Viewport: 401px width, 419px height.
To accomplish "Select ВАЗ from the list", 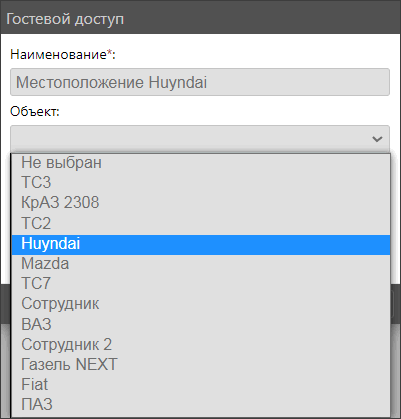I will 201,324.
